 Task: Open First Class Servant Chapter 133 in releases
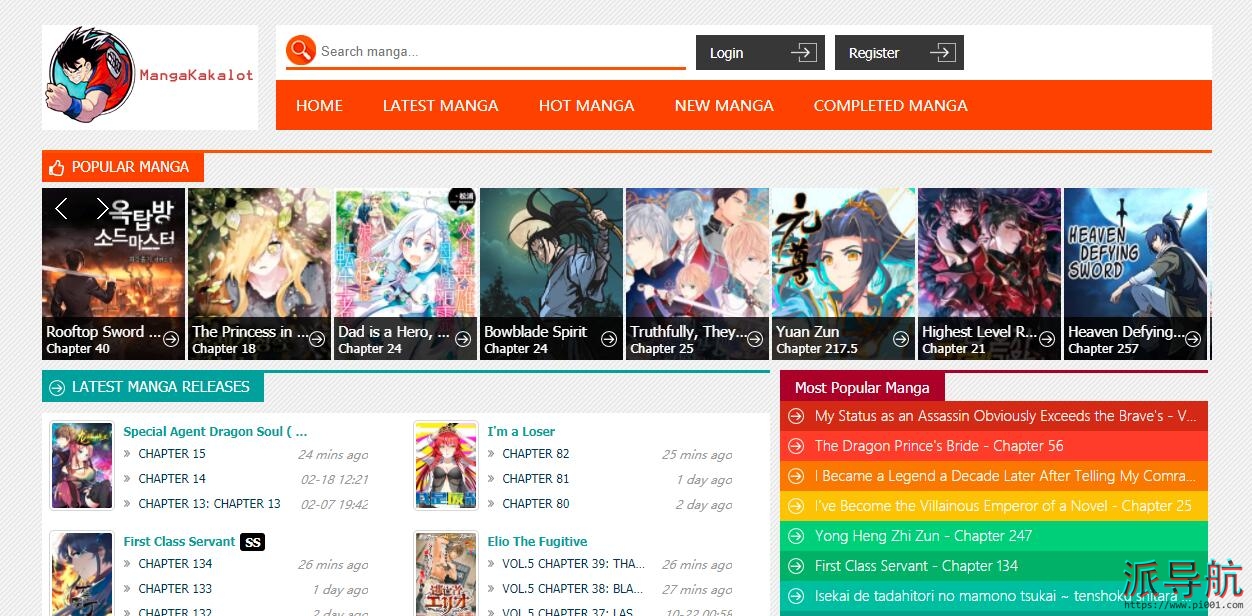pyautogui.click(x=175, y=589)
